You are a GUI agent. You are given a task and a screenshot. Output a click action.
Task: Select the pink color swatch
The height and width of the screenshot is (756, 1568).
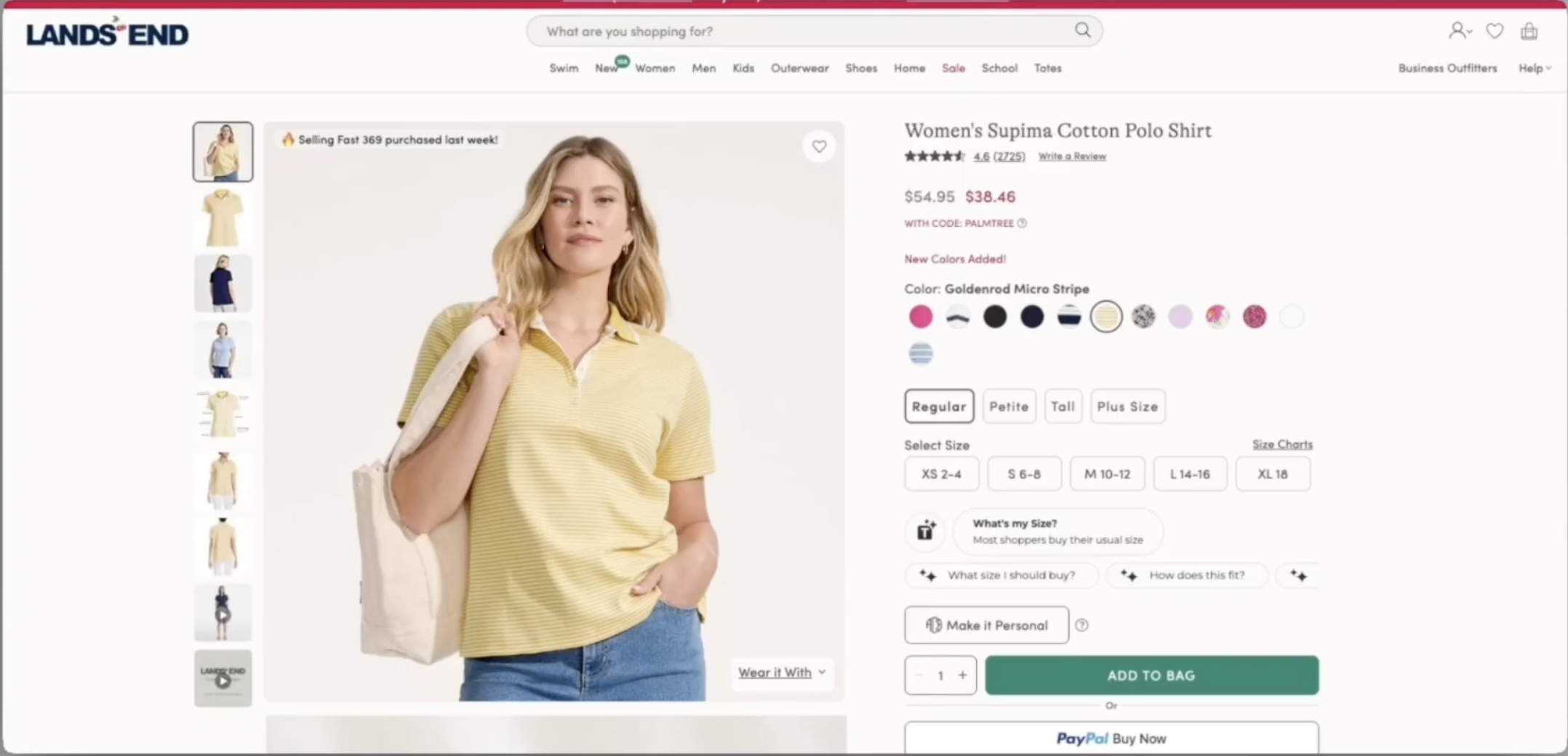click(921, 316)
